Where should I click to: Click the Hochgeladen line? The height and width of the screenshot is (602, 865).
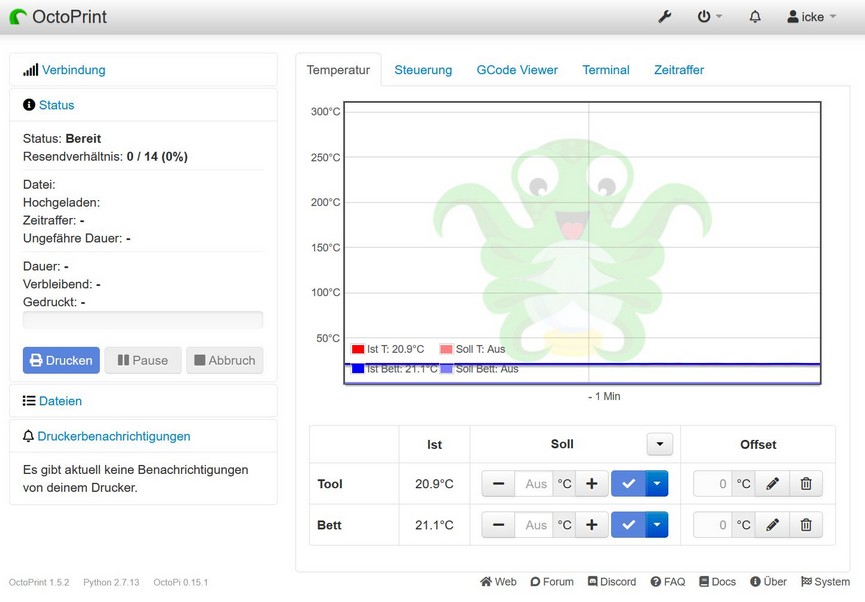[62, 203]
